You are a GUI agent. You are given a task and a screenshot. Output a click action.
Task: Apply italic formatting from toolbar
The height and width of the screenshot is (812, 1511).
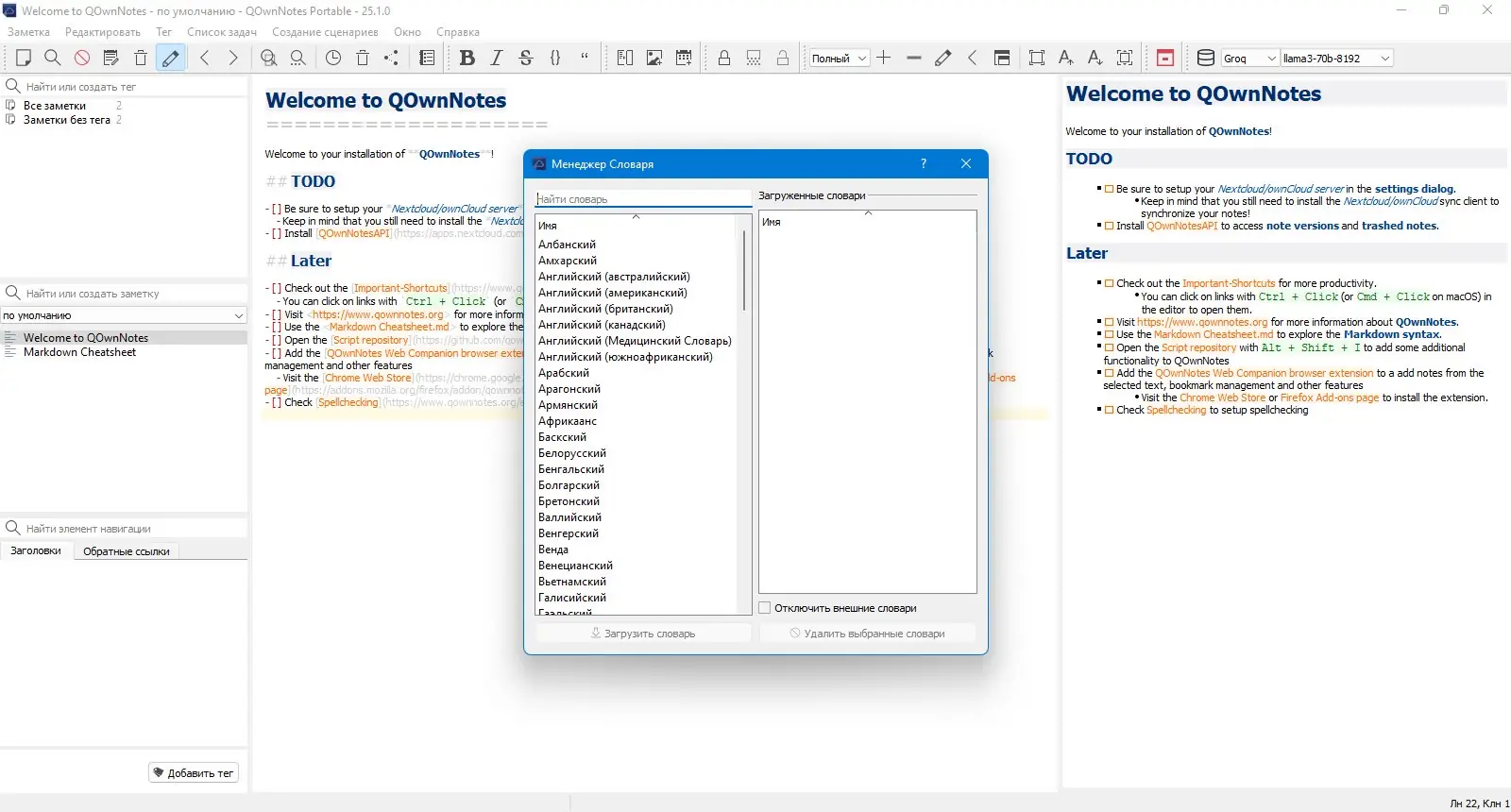coord(497,58)
